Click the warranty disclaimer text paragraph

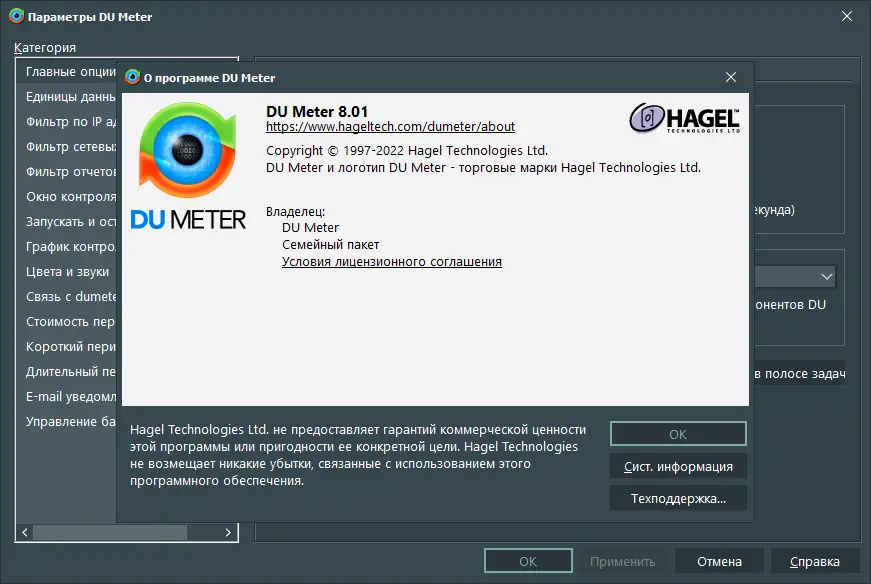(358, 455)
